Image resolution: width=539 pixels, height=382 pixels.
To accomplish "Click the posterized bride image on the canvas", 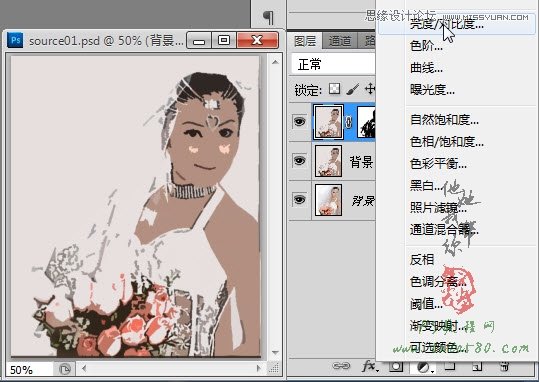I will 135,206.
